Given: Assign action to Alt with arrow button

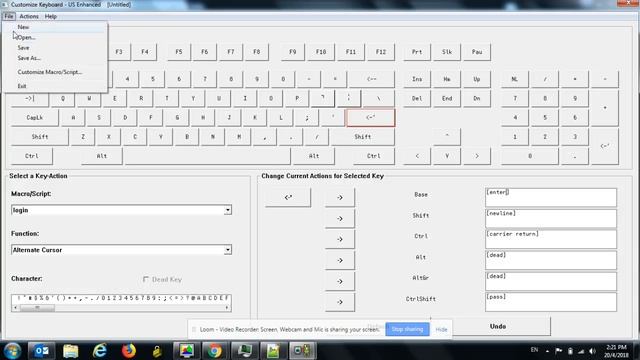Looking at the screenshot, I should (340, 260).
